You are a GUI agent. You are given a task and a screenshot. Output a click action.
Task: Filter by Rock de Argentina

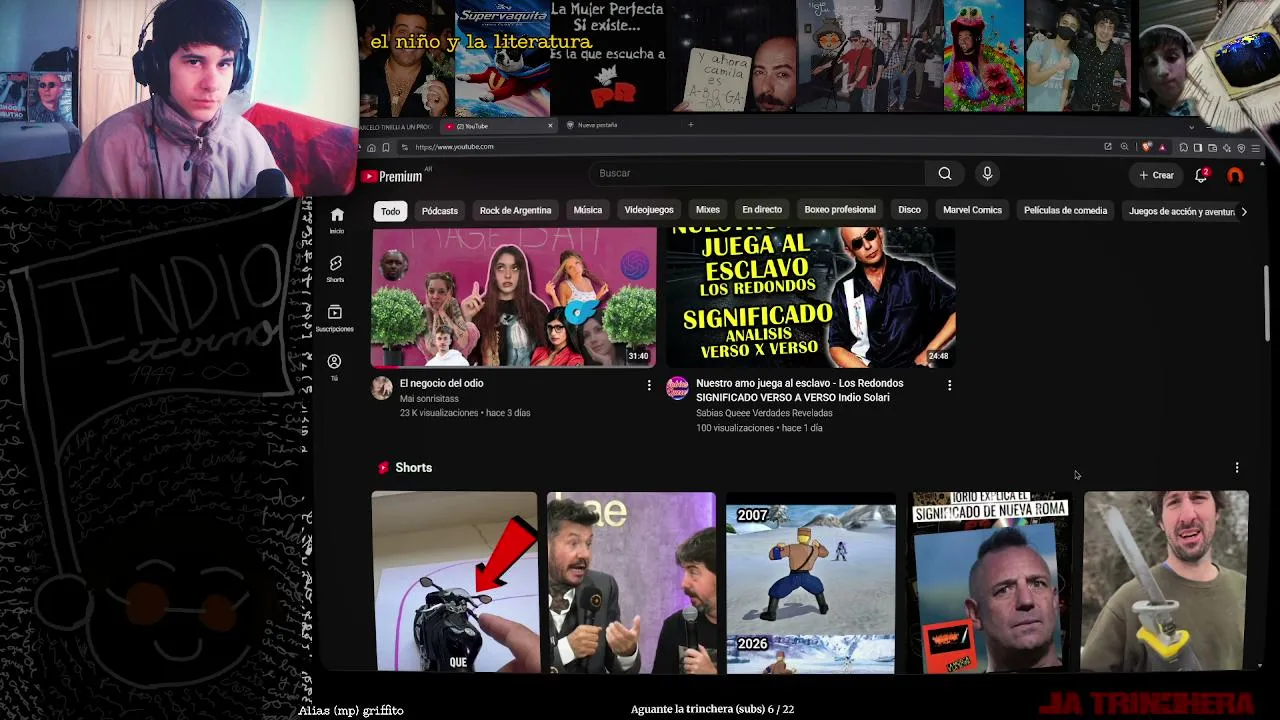coord(515,211)
